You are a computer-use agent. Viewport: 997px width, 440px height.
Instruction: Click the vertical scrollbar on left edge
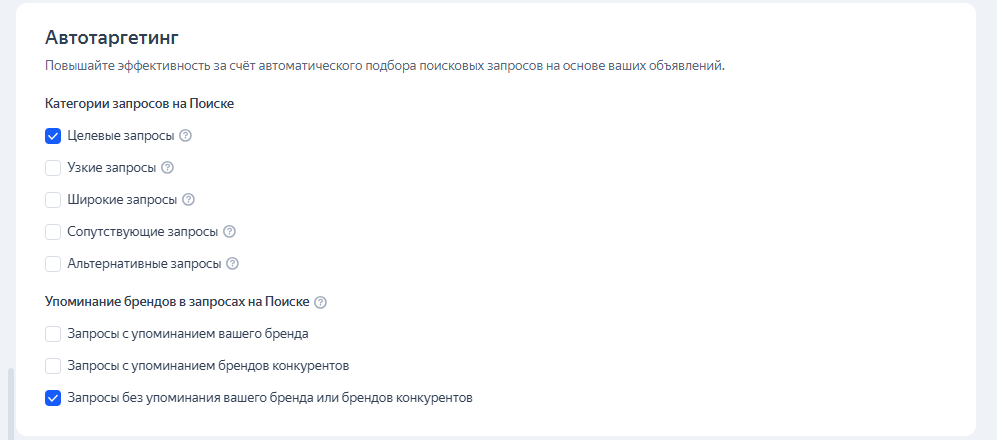coord(11,400)
